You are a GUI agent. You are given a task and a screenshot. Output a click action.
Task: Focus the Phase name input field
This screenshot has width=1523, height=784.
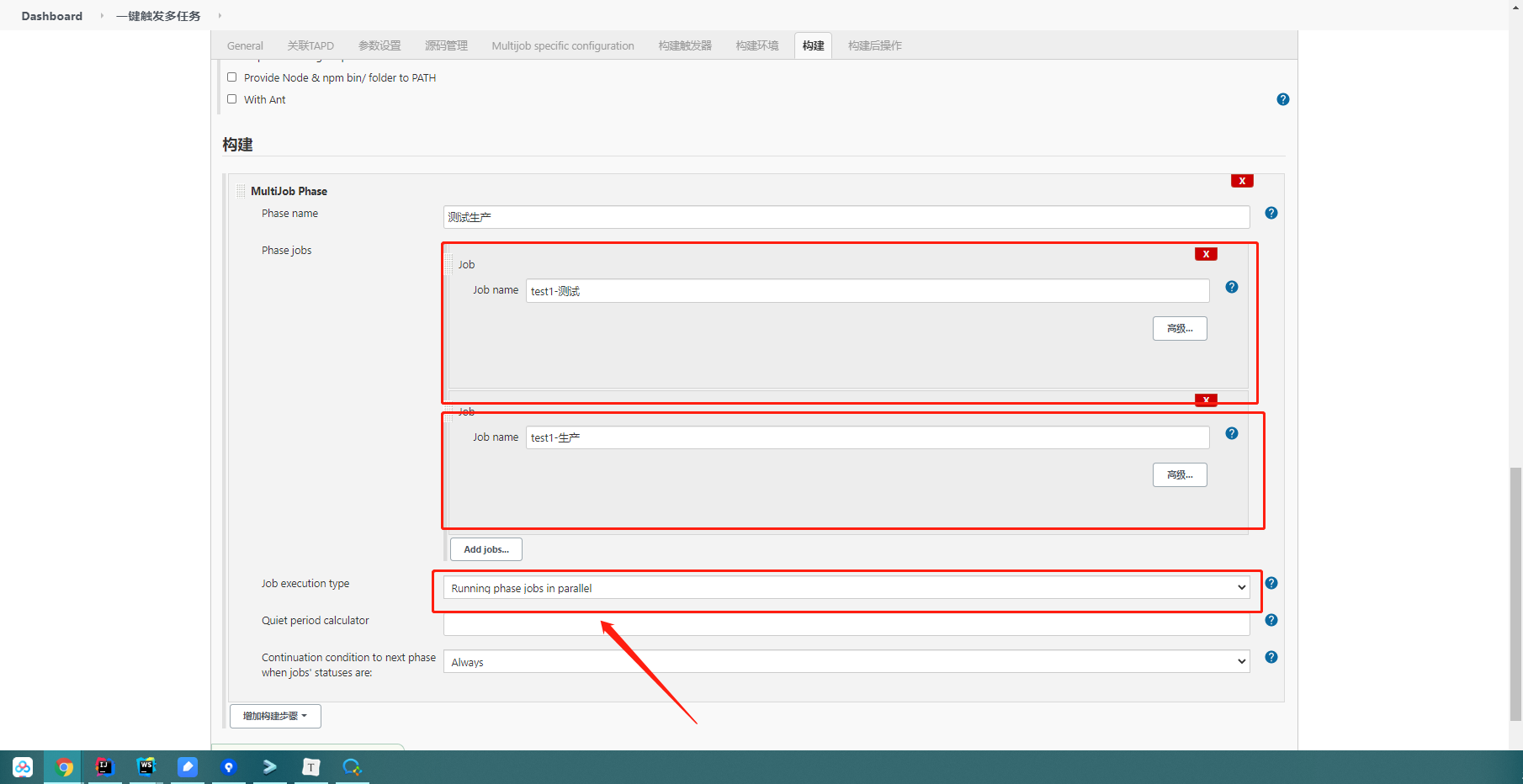coord(846,217)
